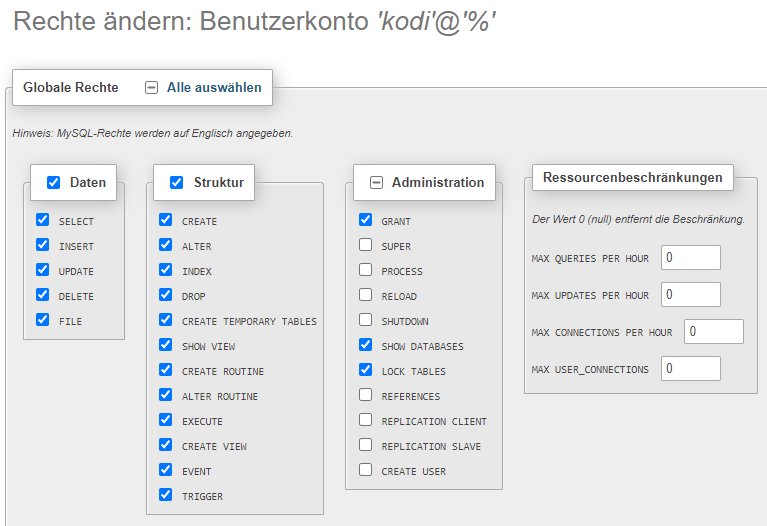The height and width of the screenshot is (526, 767).
Task: Revoke the GRANT privilege checkbox
Action: (365, 220)
